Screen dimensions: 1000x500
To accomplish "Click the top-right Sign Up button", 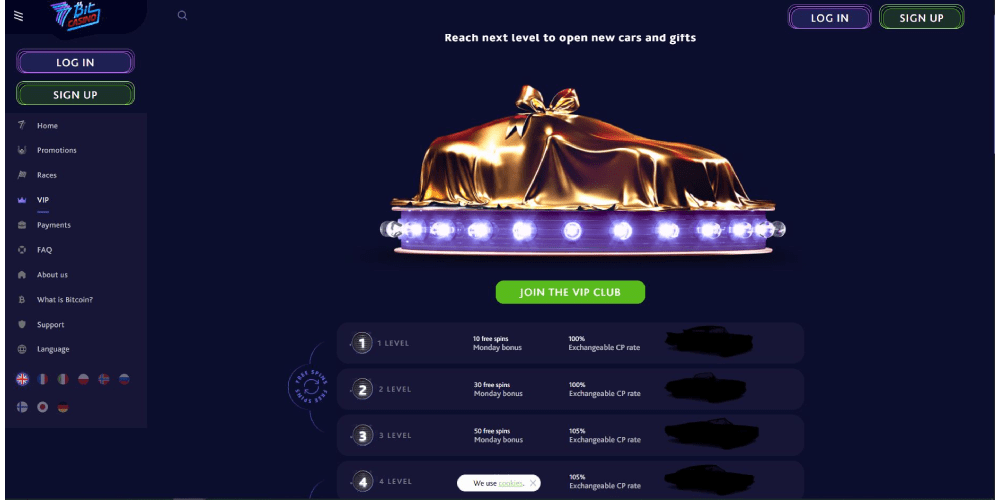I will tap(922, 18).
